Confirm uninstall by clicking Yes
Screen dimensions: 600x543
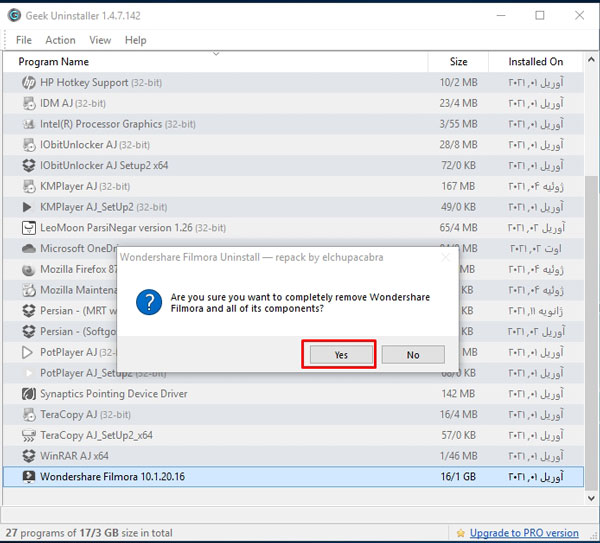pyautogui.click(x=341, y=355)
